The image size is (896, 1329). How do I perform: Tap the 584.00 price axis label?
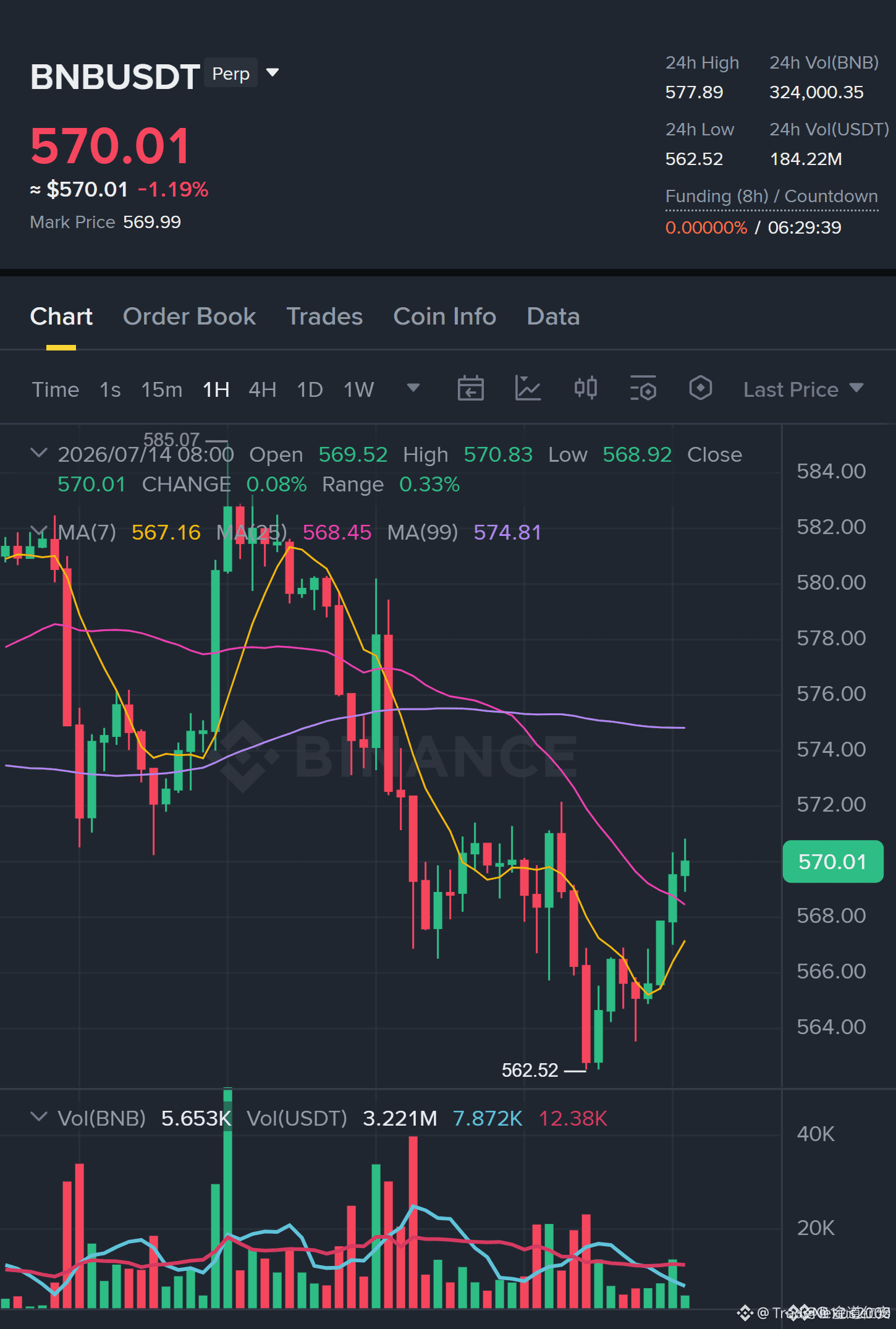tap(831, 471)
